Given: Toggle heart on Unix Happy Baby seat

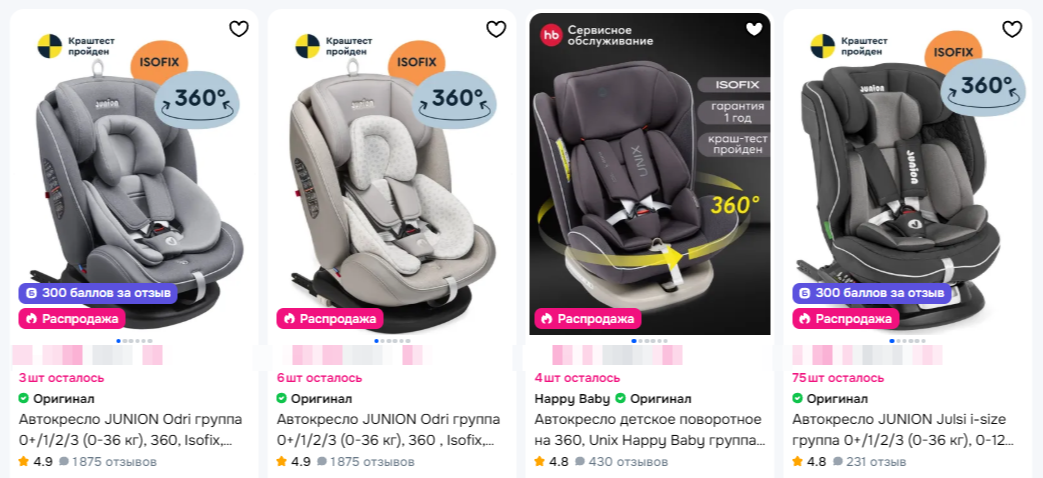Looking at the screenshot, I should tap(754, 29).
